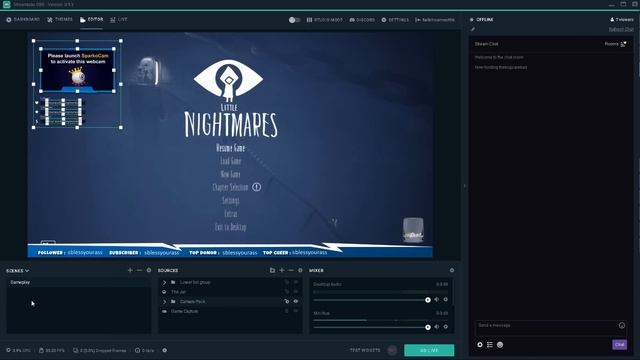Select the Game Capture source
This screenshot has width=640, height=360.
coord(230,311)
